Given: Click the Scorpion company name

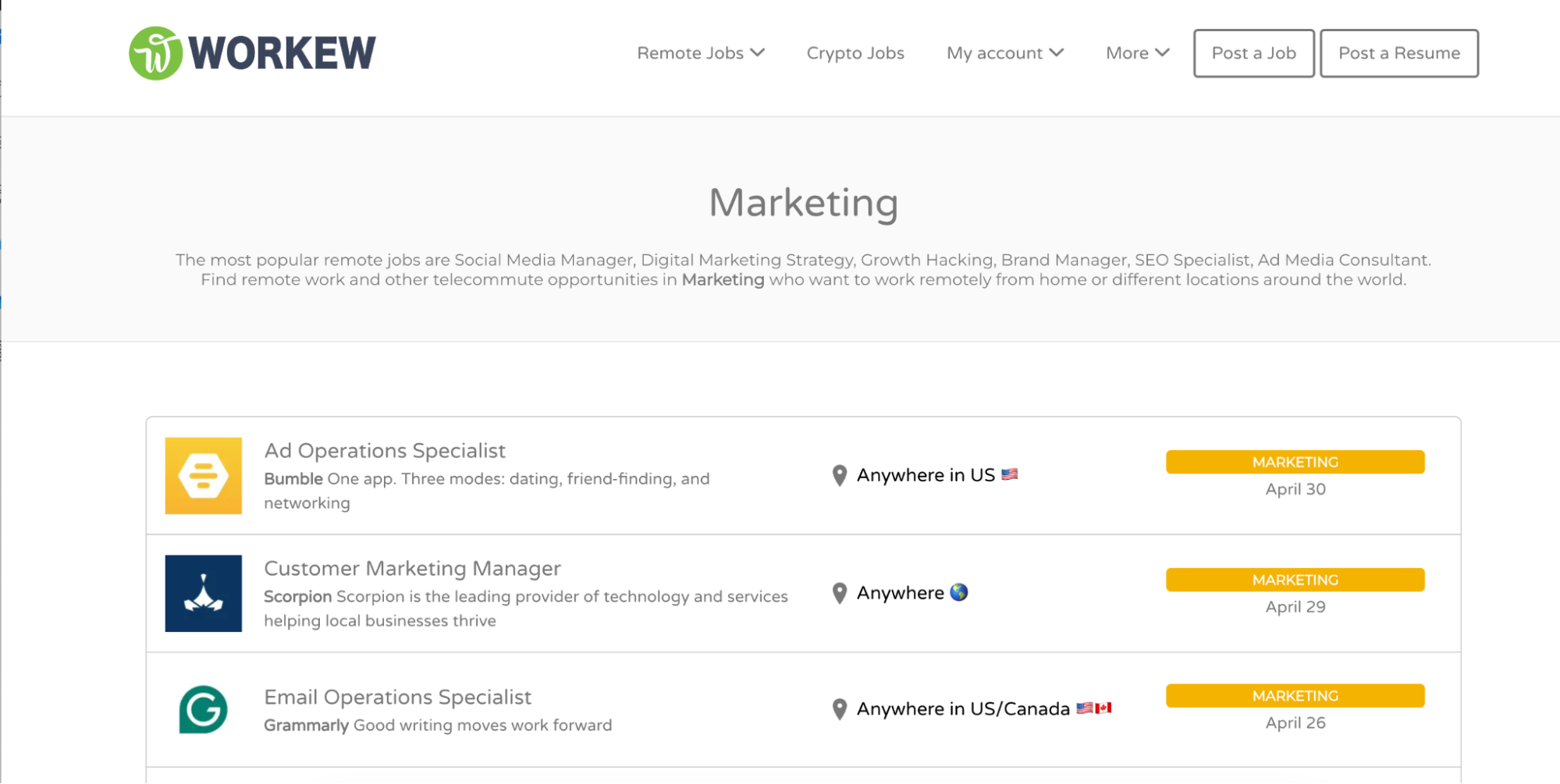Looking at the screenshot, I should click(298, 597).
